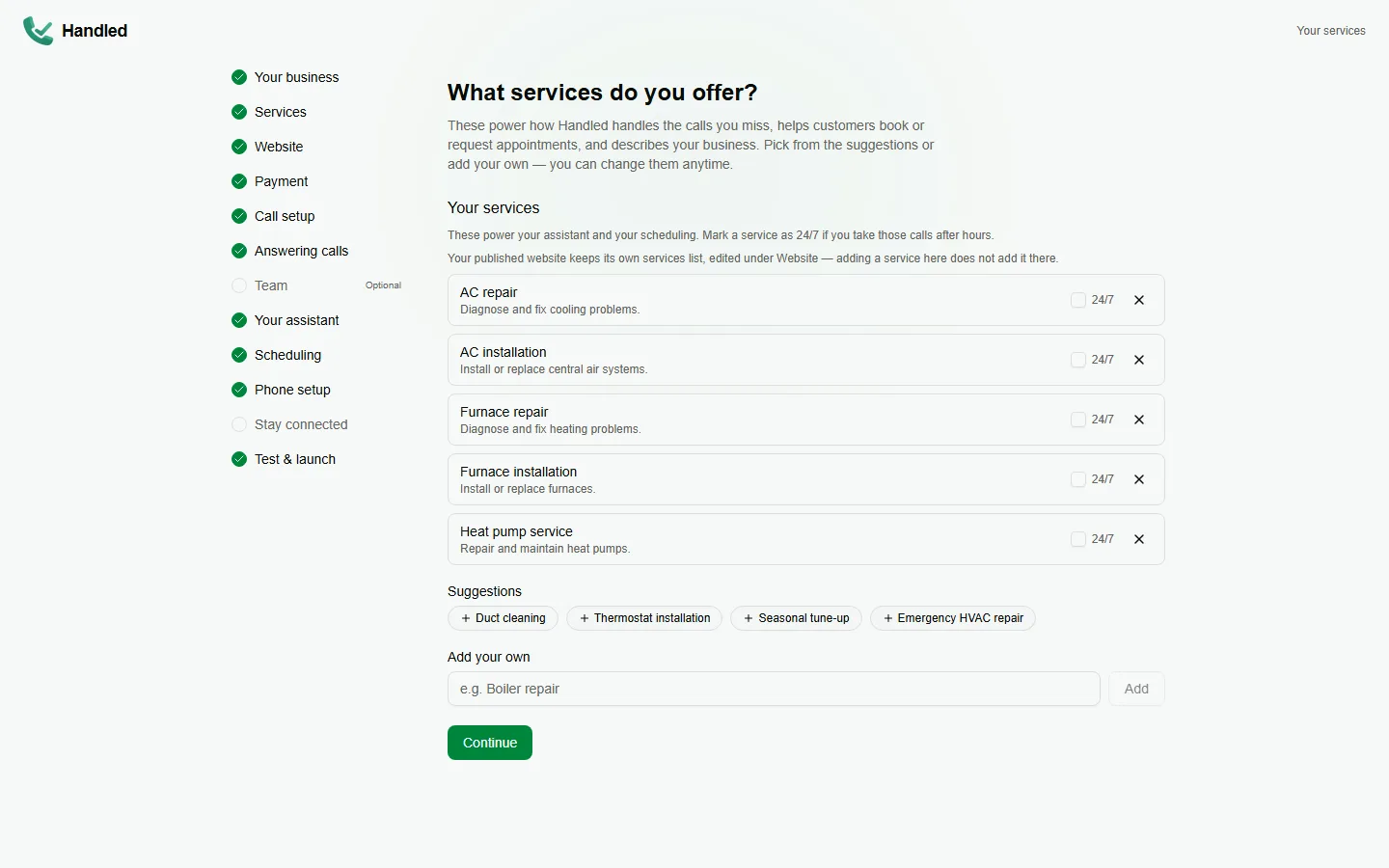
Task: Click green checkmark icon beside Phone setup
Action: point(239,390)
